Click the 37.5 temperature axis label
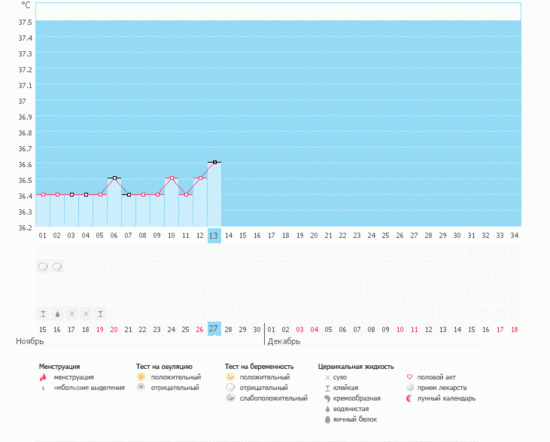Image resolution: width=550 pixels, height=442 pixels. pyautogui.click(x=25, y=22)
